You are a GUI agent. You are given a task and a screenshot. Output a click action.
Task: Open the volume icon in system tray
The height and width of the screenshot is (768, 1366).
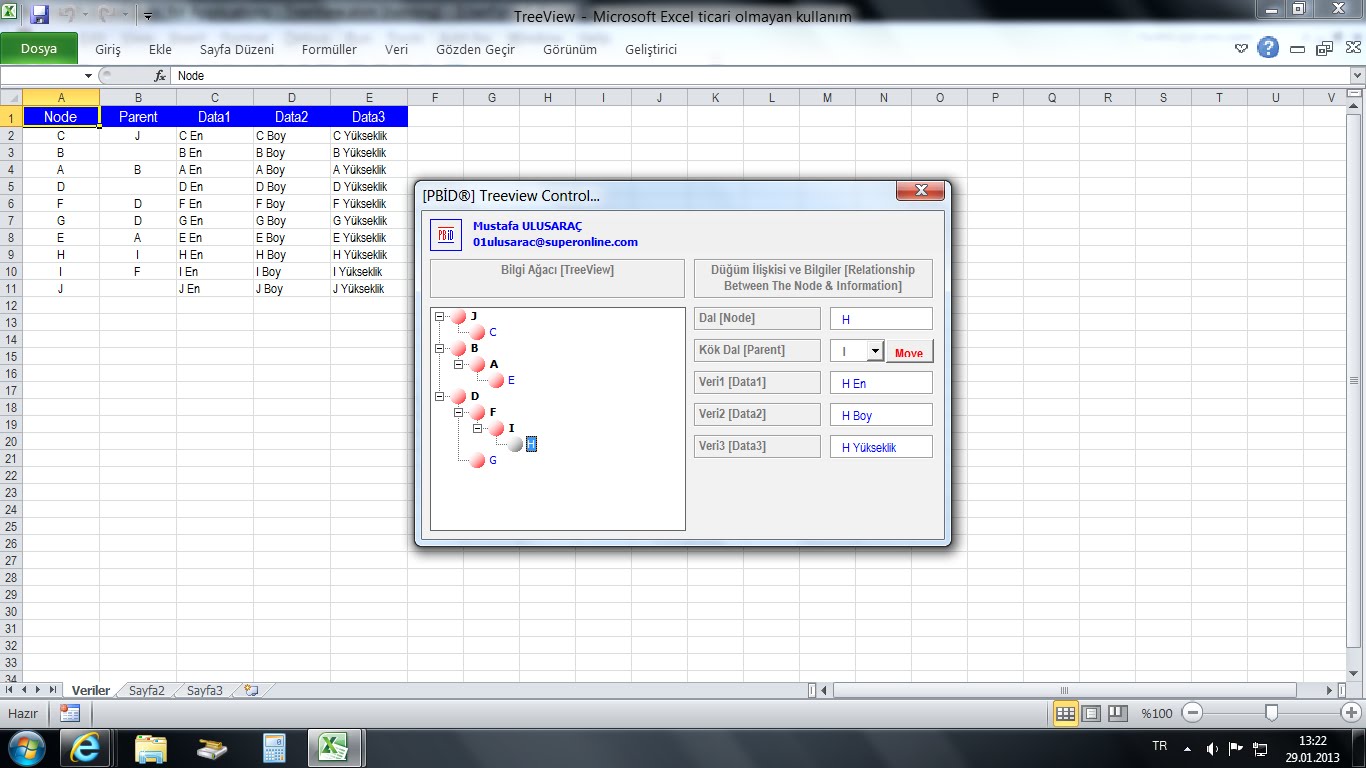[x=1210, y=747]
